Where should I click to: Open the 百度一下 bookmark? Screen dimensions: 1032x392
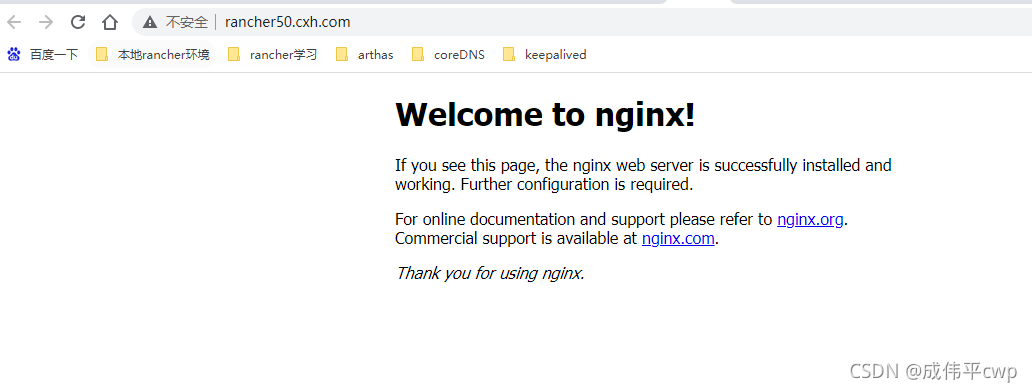42,55
